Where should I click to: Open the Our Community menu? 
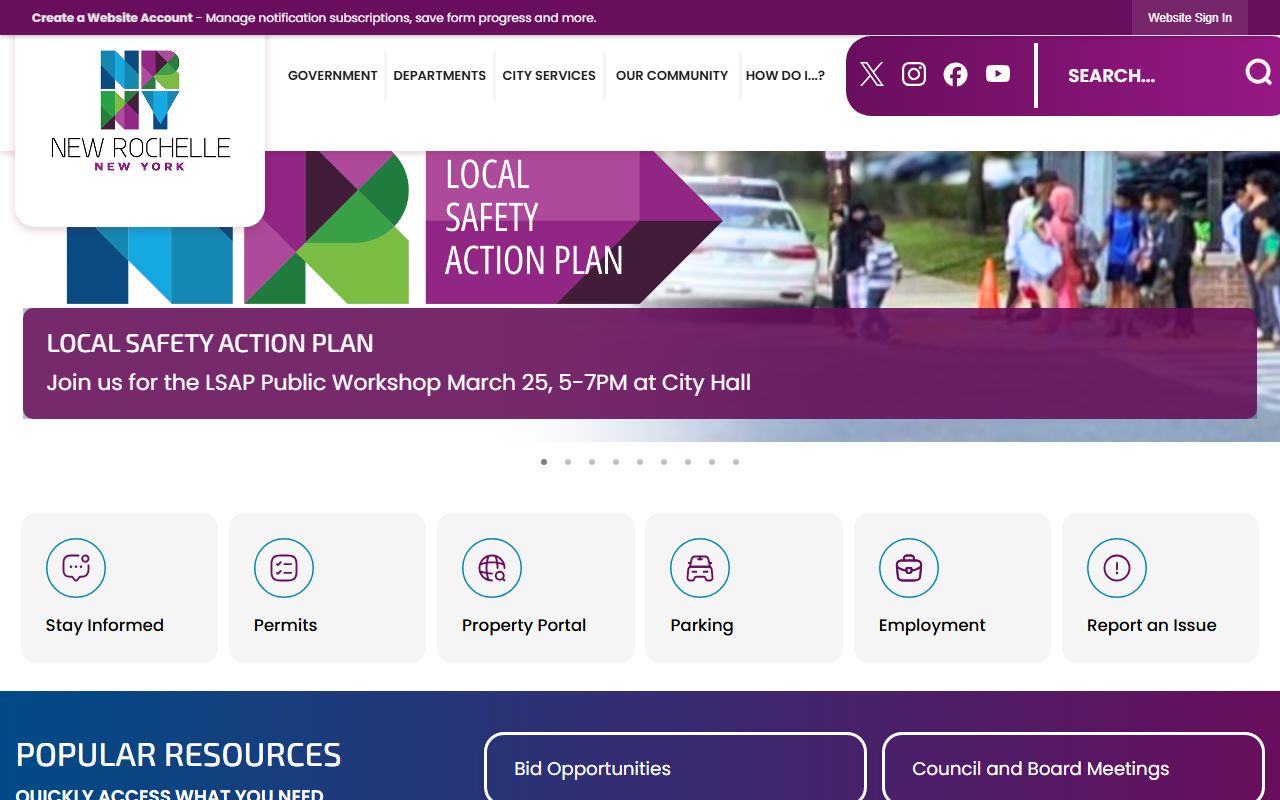click(672, 75)
